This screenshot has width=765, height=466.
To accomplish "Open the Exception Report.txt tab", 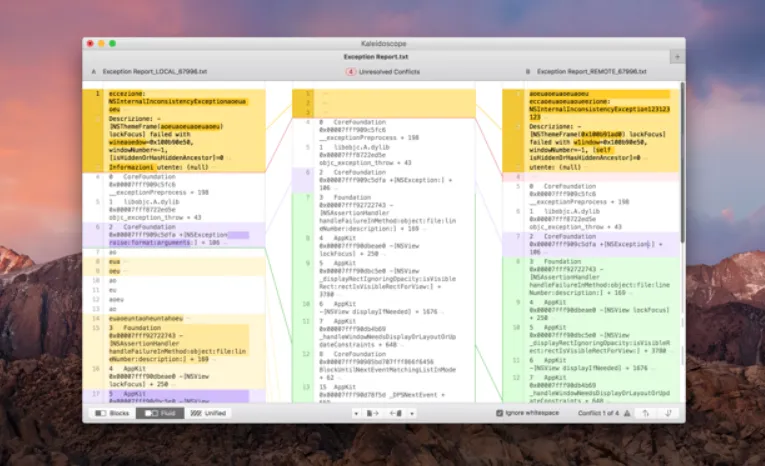I will (x=376, y=57).
